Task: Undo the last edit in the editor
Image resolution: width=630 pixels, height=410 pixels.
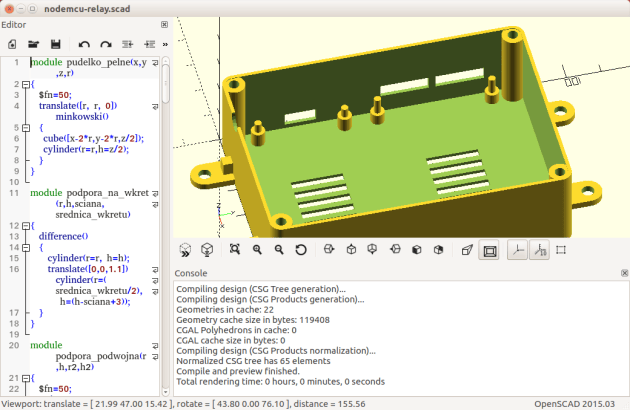Action: pos(84,44)
